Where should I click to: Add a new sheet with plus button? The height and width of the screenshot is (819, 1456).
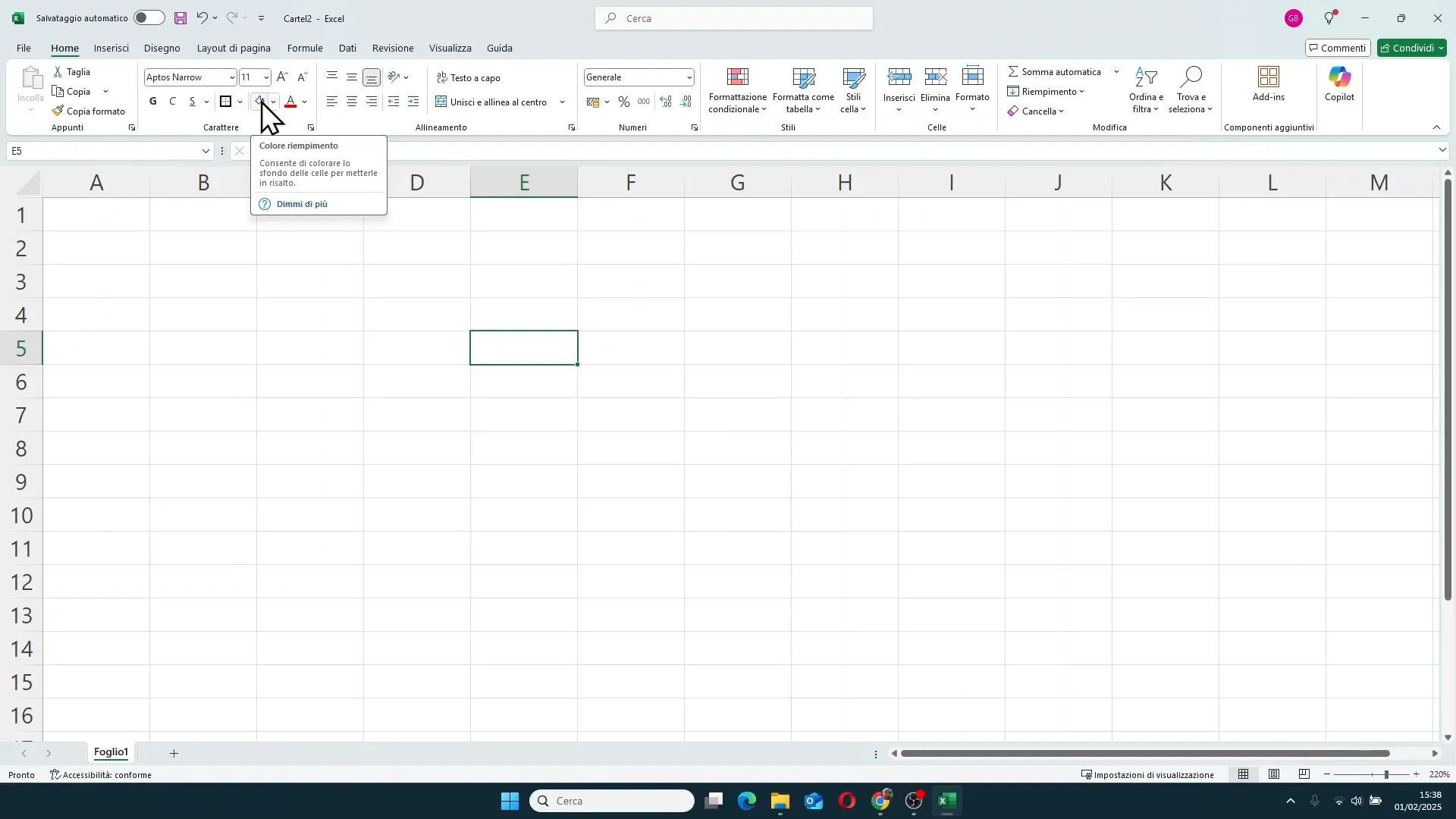(x=174, y=753)
